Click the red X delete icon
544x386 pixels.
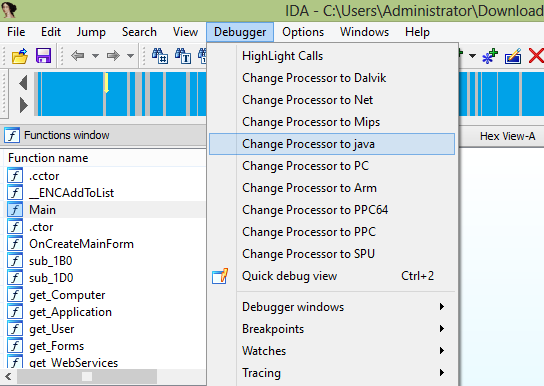tap(536, 55)
